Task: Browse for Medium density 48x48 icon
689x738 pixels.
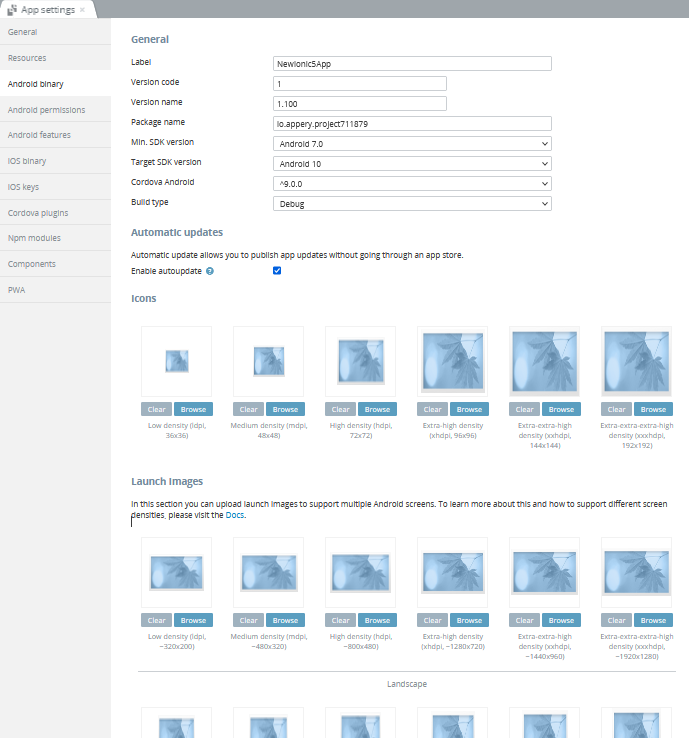Action: tap(285, 409)
